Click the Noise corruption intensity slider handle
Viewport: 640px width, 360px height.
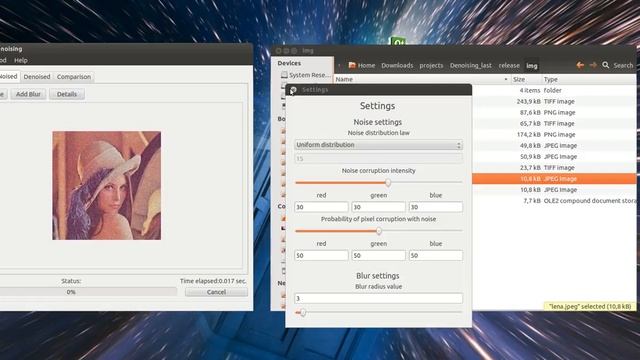(x=388, y=182)
